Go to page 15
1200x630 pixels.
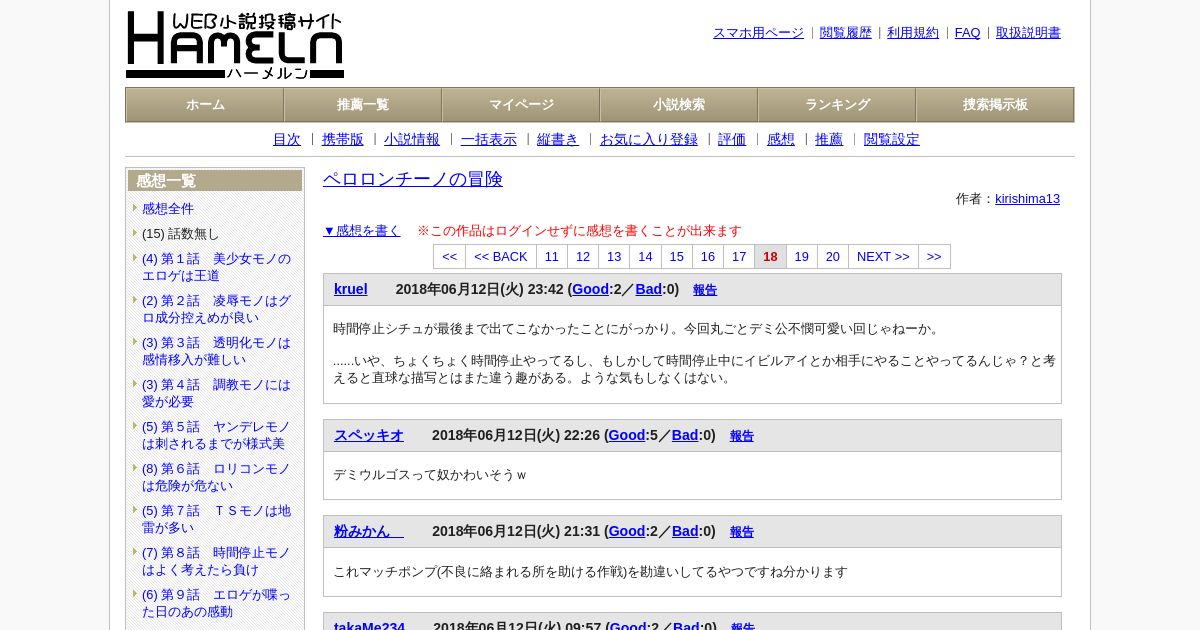(x=677, y=257)
